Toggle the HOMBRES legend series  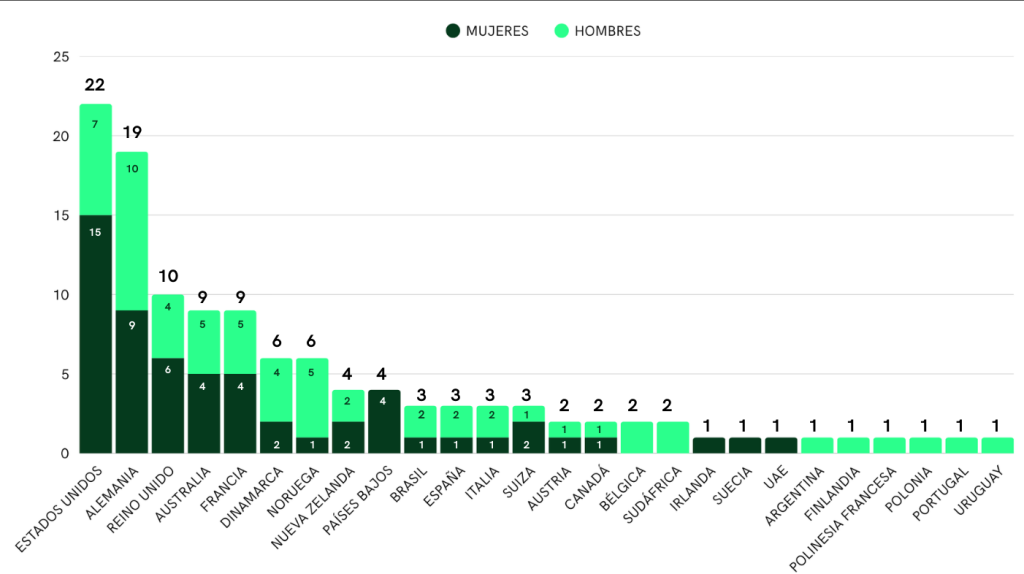607,31
